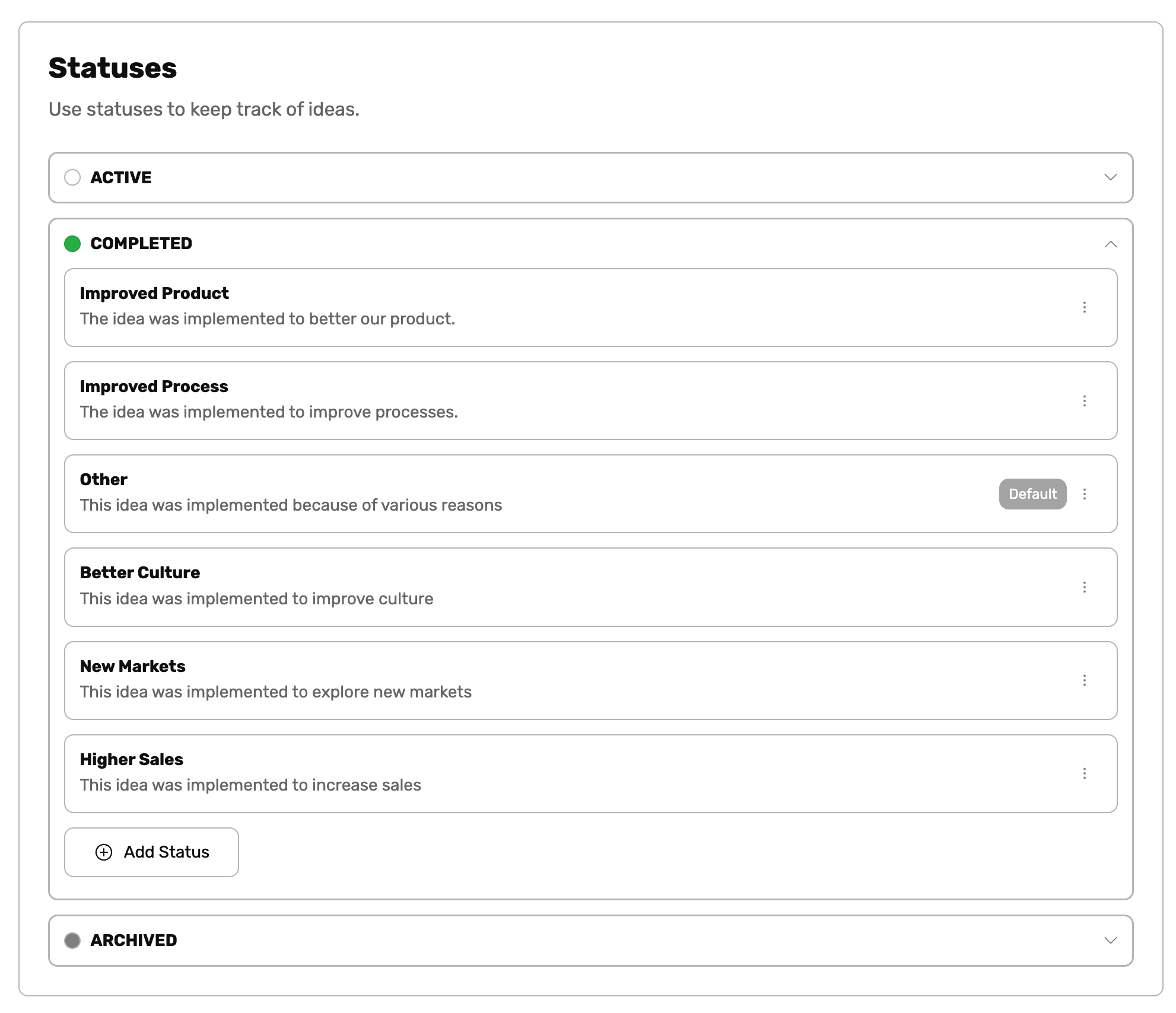This screenshot has height=1013, width=1176.
Task: Click the green dot color swatch beside COMPLETED
Action: pyautogui.click(x=72, y=243)
